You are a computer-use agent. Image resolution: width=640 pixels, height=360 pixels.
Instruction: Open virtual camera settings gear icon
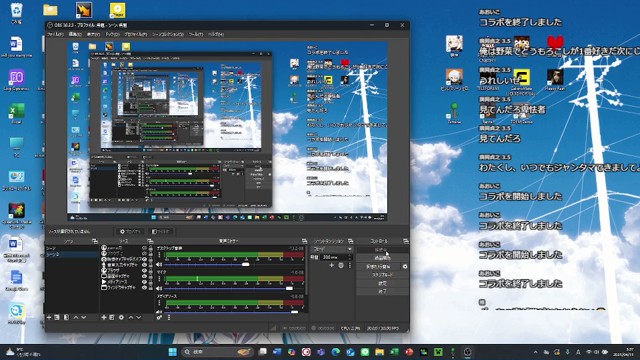[x=405, y=267]
